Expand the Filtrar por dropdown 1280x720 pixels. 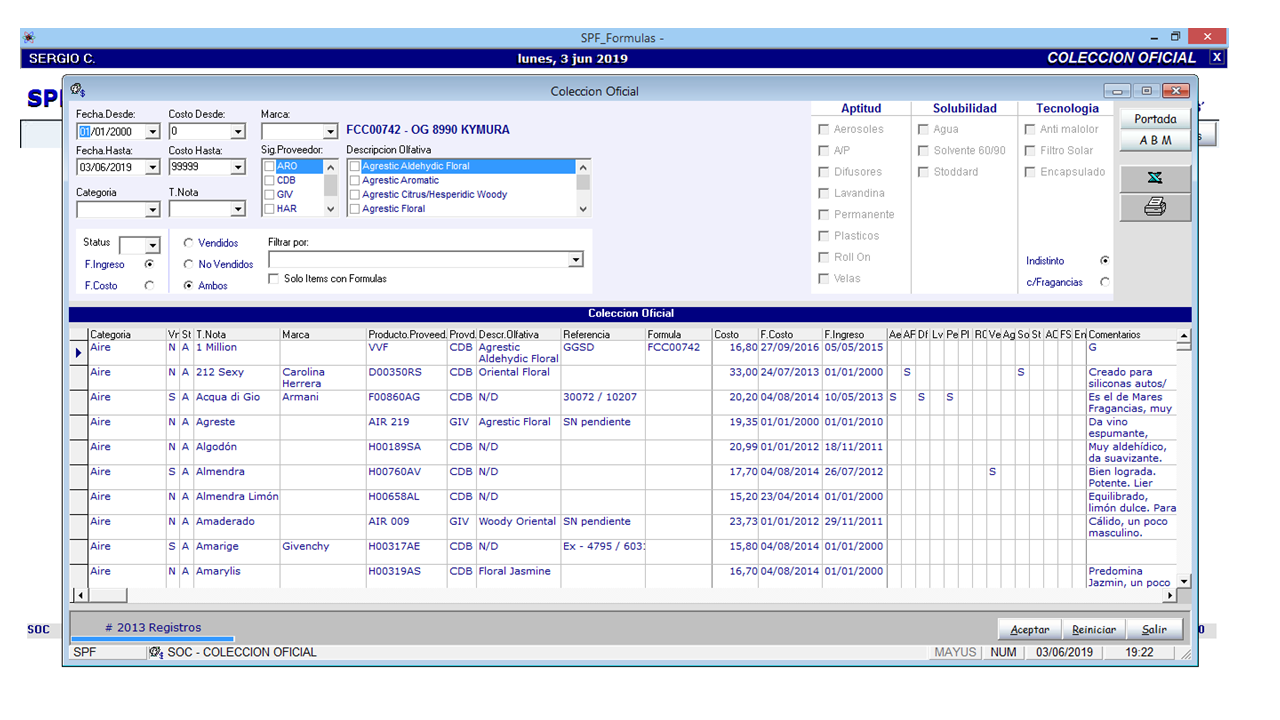click(x=575, y=259)
